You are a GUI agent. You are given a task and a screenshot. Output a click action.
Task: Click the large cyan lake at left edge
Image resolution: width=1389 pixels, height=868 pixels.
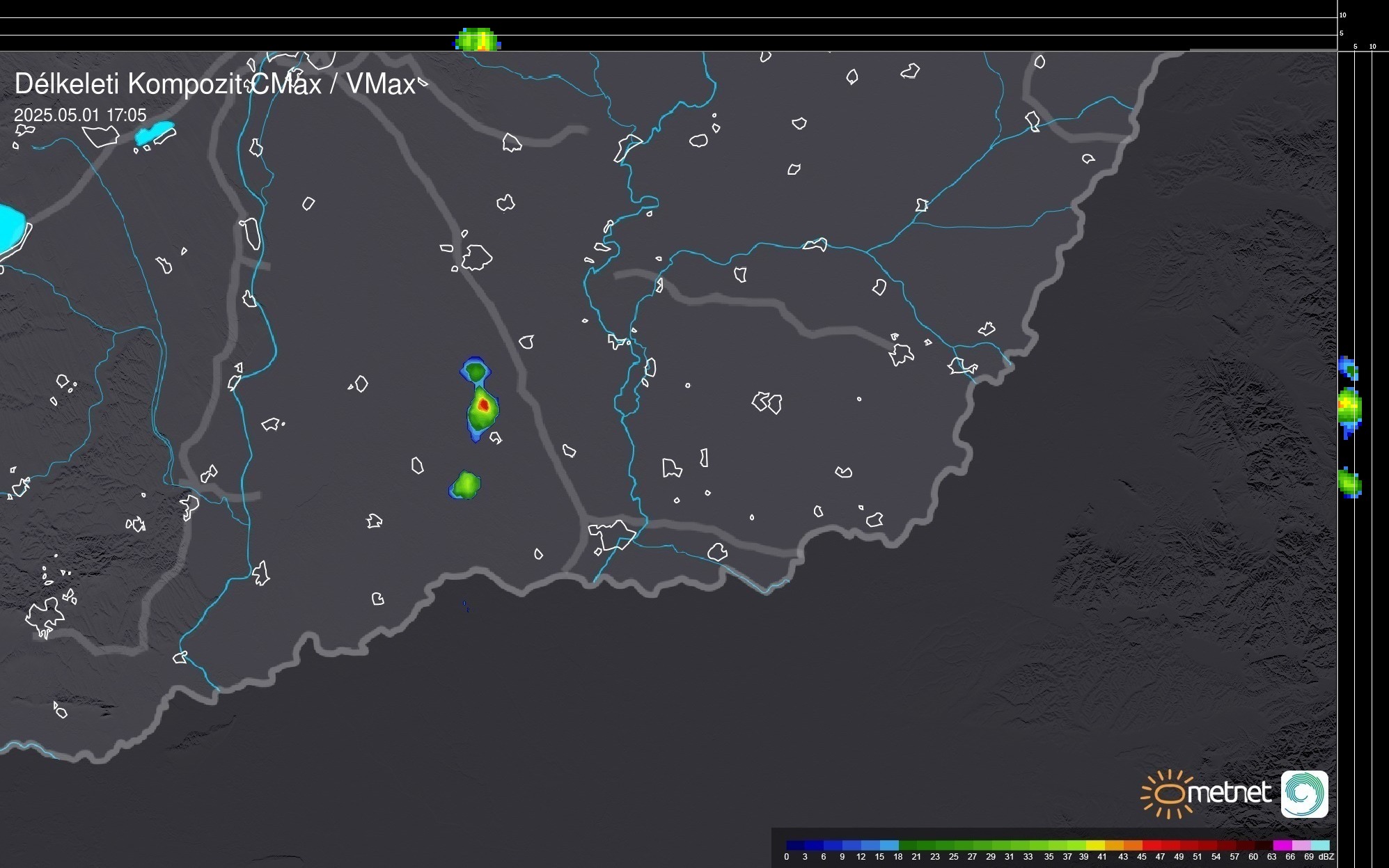[10, 228]
